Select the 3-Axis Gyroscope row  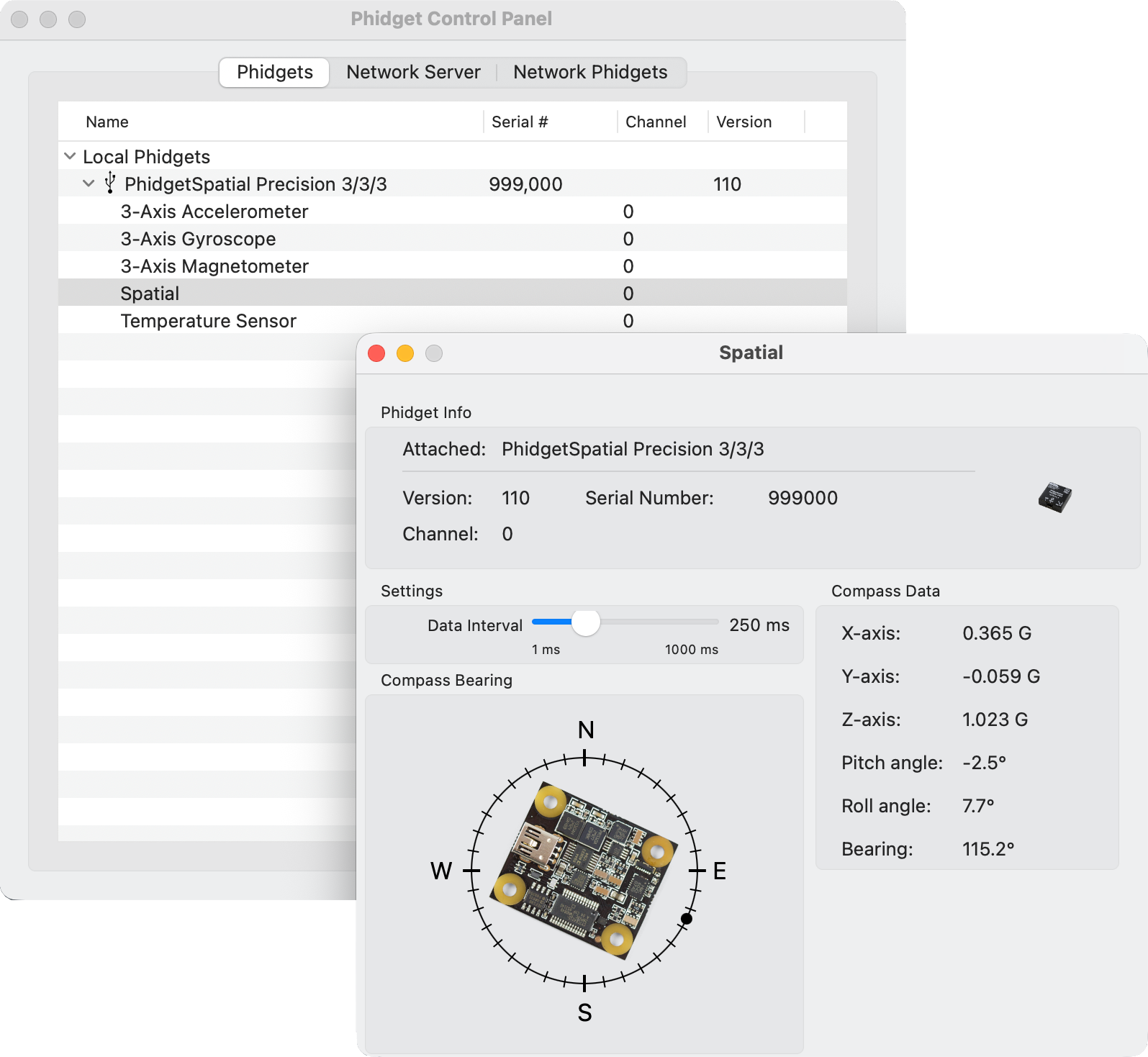[198, 239]
